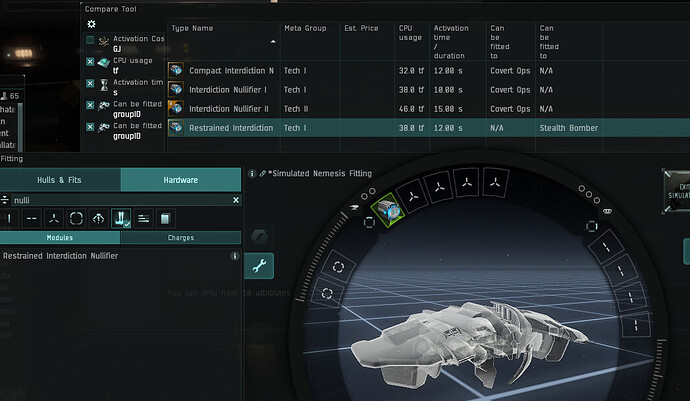Select Restrained Interdiction Nullifier in module list
This screenshot has height=401, width=690.
(60, 256)
